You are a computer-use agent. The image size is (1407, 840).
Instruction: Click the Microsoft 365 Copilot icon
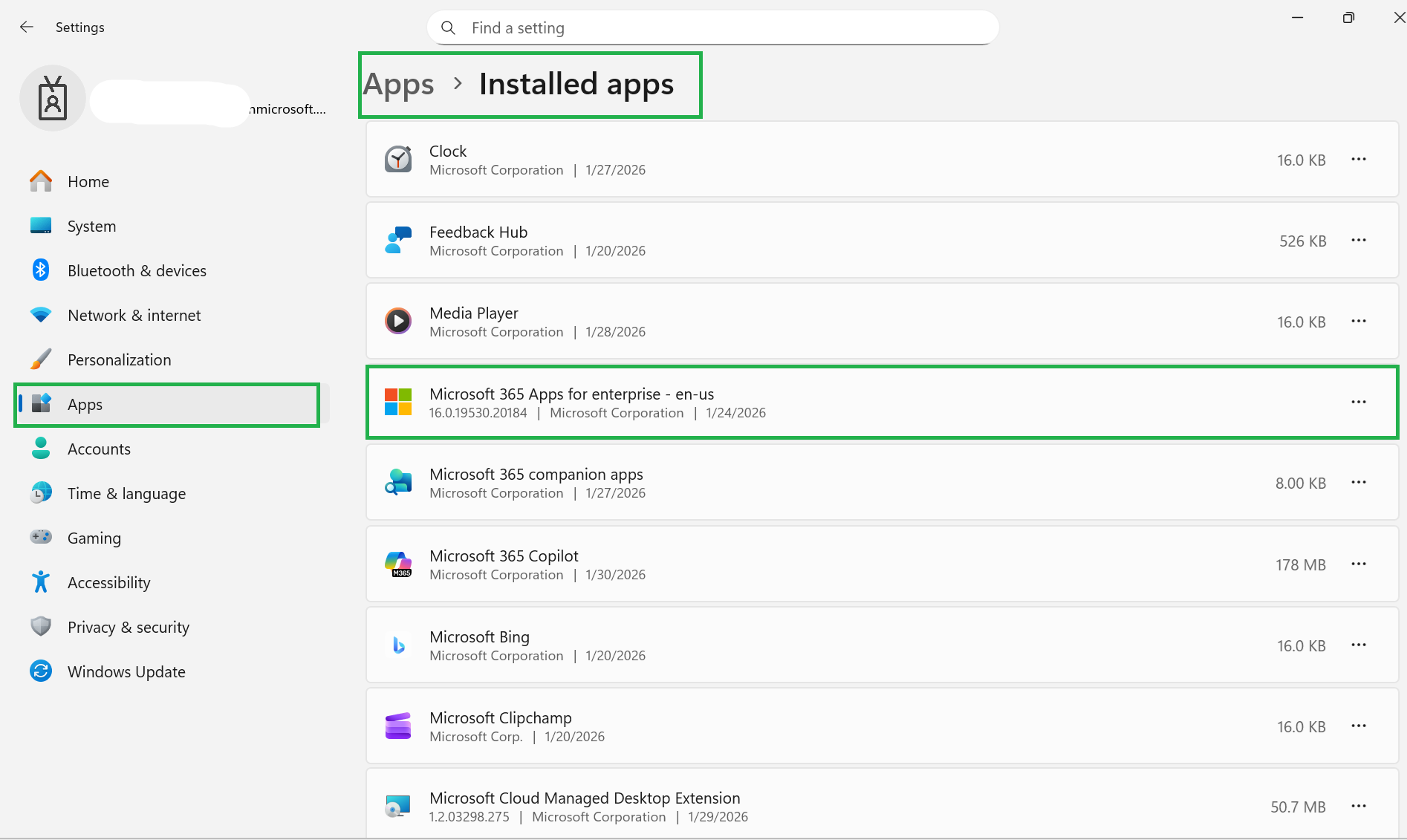coord(398,564)
